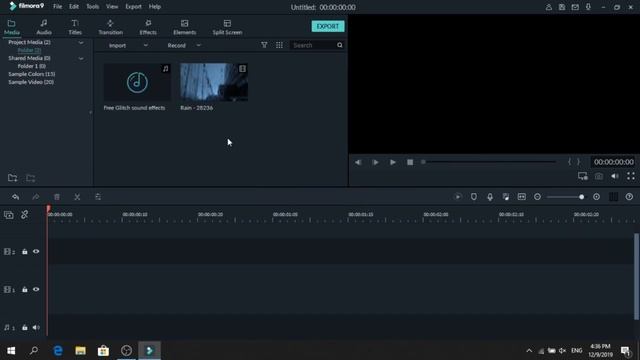Click the Delete trash icon in the timeline toolbar

(57, 197)
